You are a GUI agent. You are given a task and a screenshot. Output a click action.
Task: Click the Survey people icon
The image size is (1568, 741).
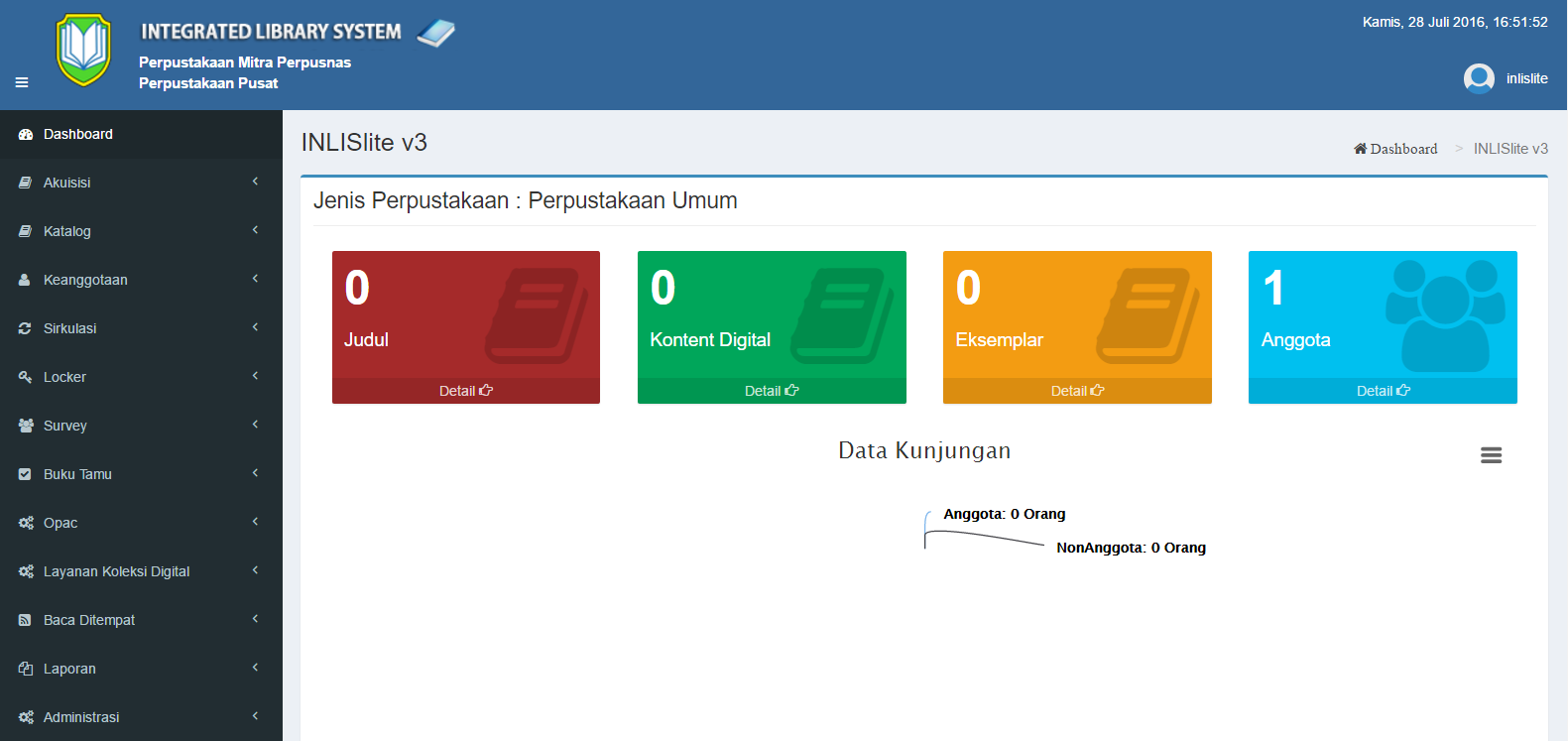tap(26, 426)
